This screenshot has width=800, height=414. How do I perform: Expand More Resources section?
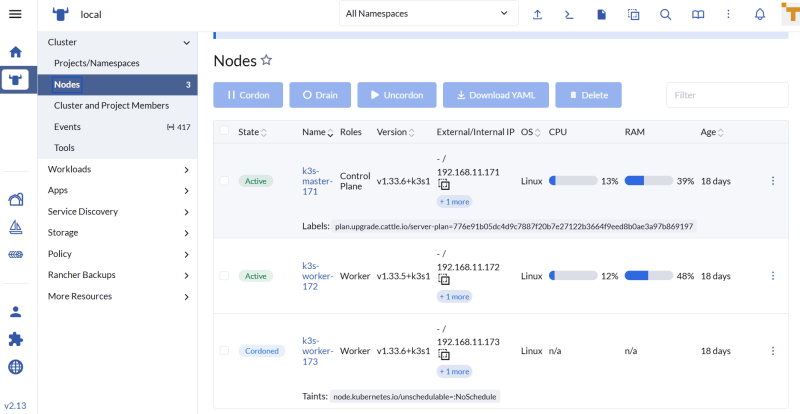187,297
